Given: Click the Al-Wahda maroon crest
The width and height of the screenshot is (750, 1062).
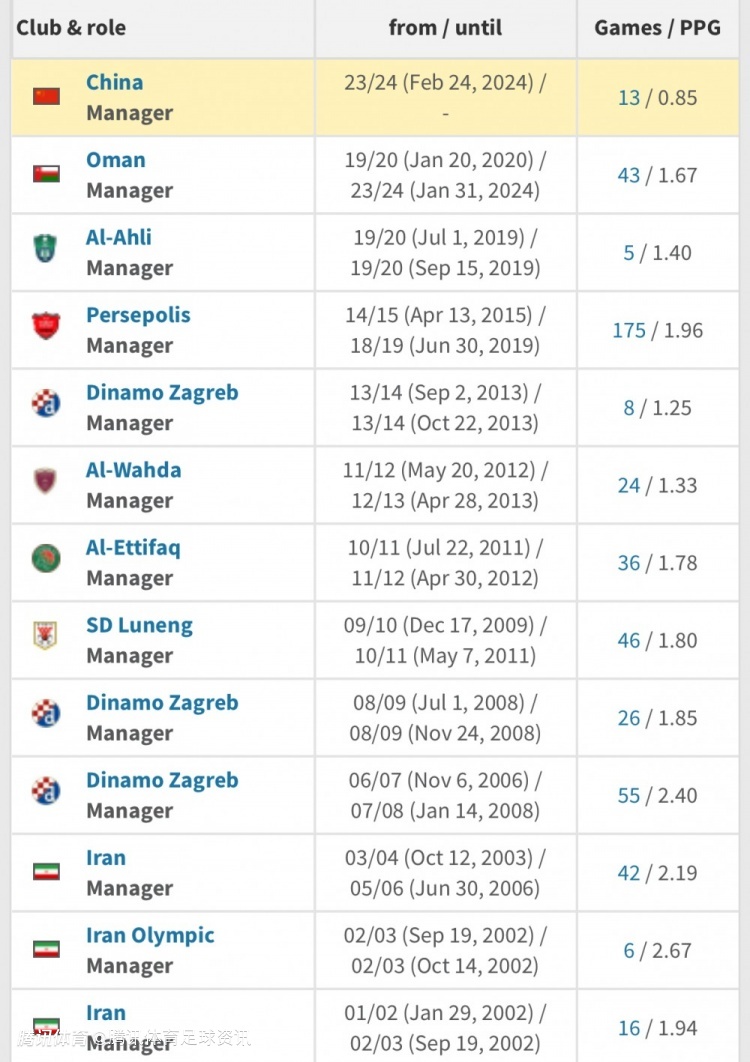Looking at the screenshot, I should pos(45,481).
